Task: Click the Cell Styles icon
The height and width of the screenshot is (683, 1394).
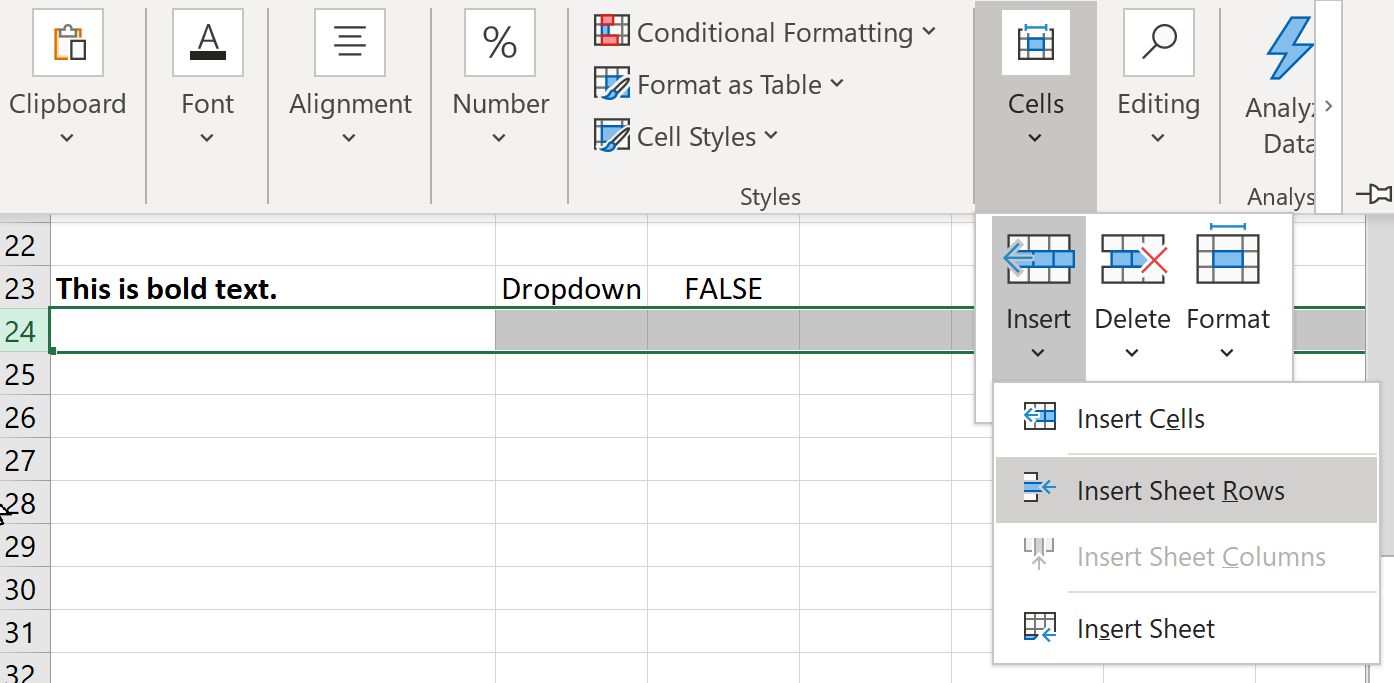Action: [611, 136]
